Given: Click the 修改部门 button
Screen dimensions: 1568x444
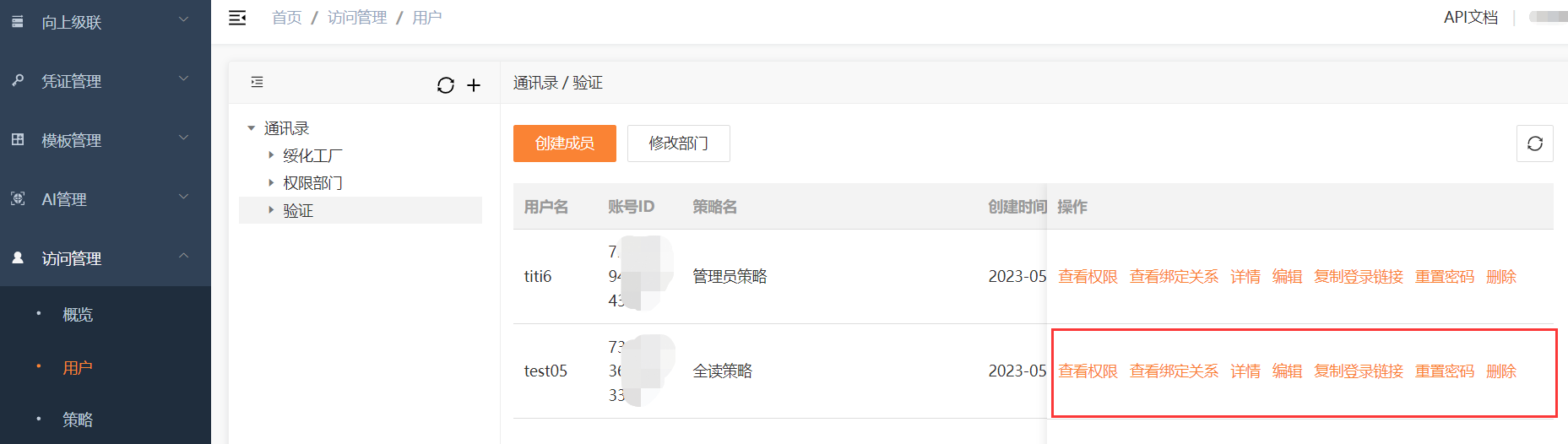Looking at the screenshot, I should (x=679, y=143).
